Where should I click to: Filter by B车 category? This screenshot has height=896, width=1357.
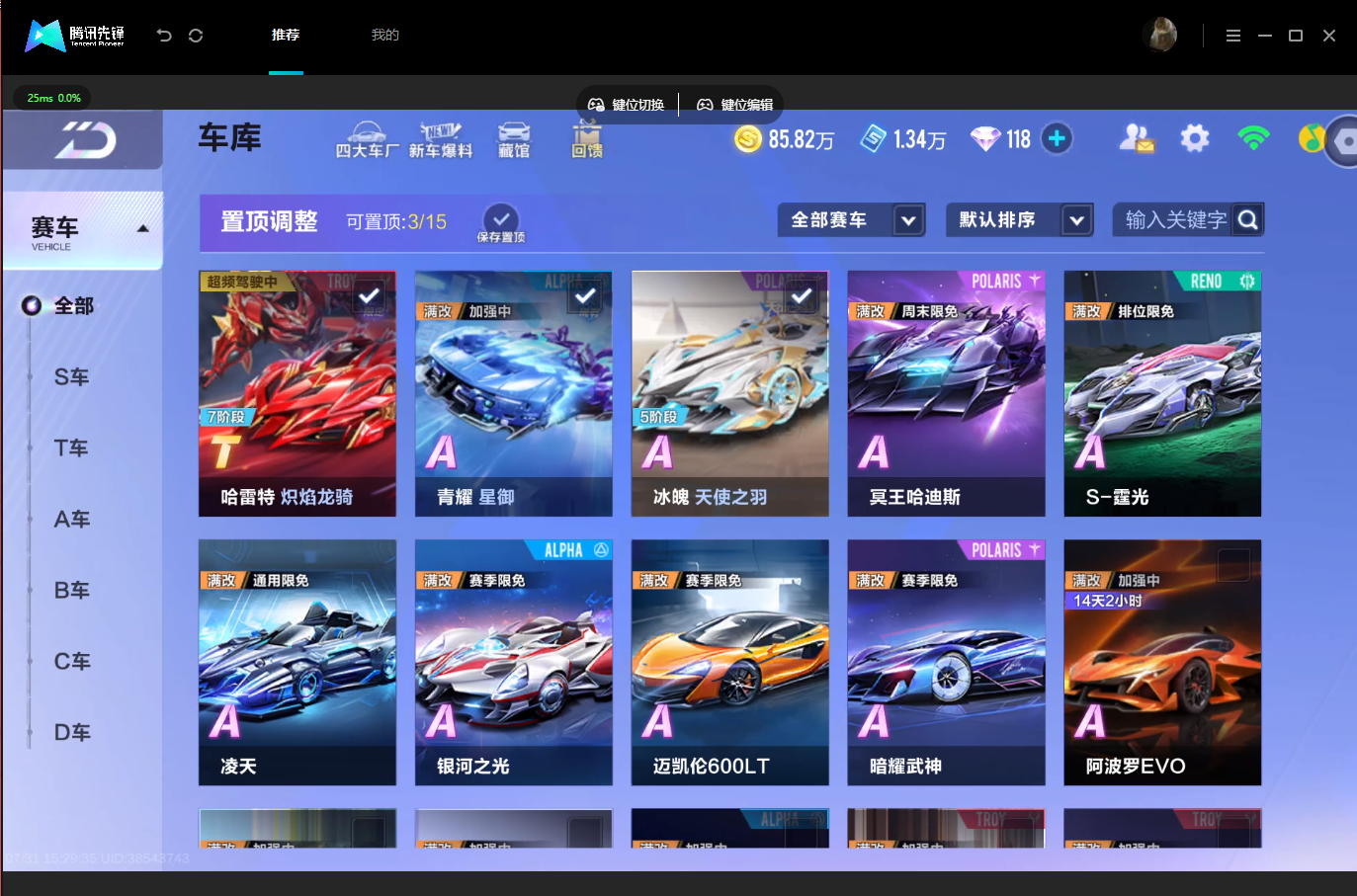tap(72, 591)
